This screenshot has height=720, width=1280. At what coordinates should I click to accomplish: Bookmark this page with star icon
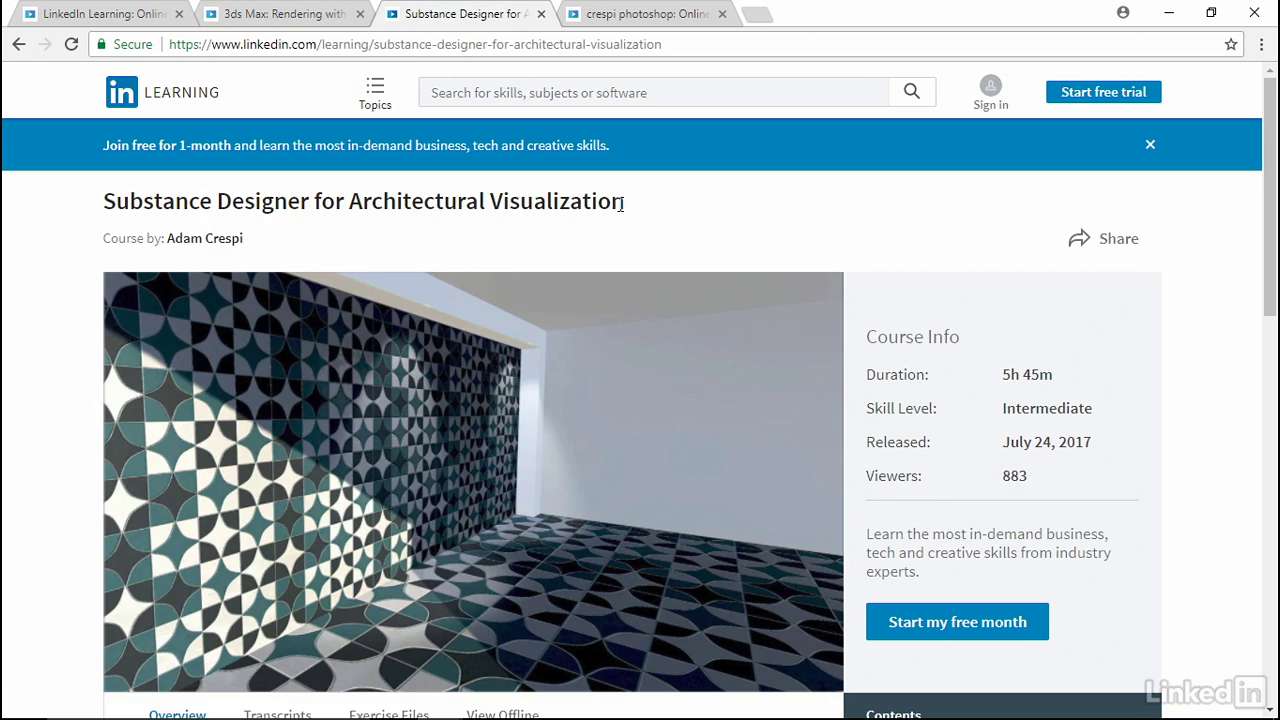1231,44
